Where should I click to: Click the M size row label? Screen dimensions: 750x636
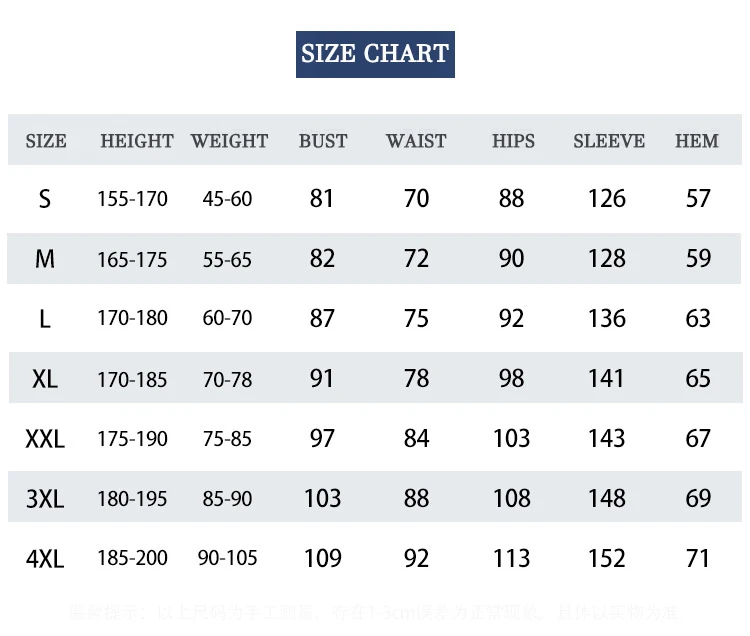pos(44,259)
